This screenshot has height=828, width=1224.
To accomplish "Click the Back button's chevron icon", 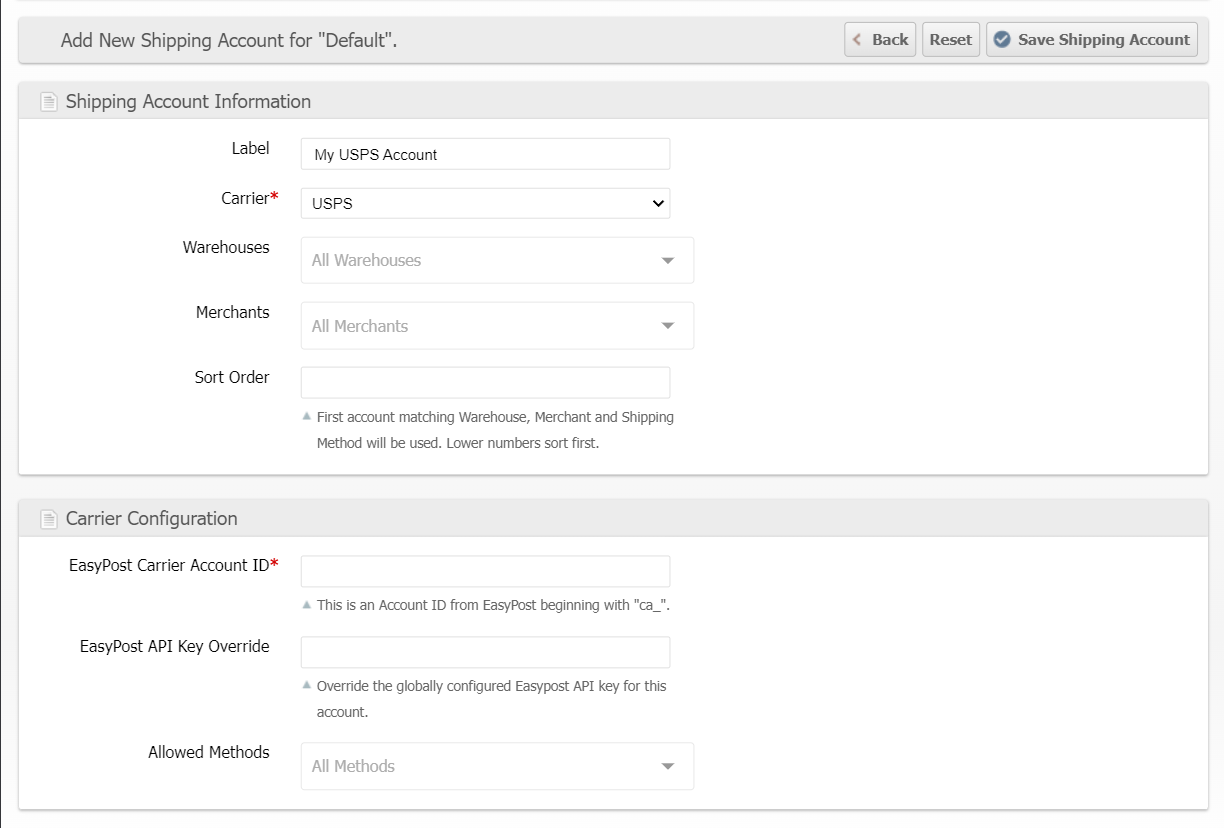I will (x=858, y=40).
